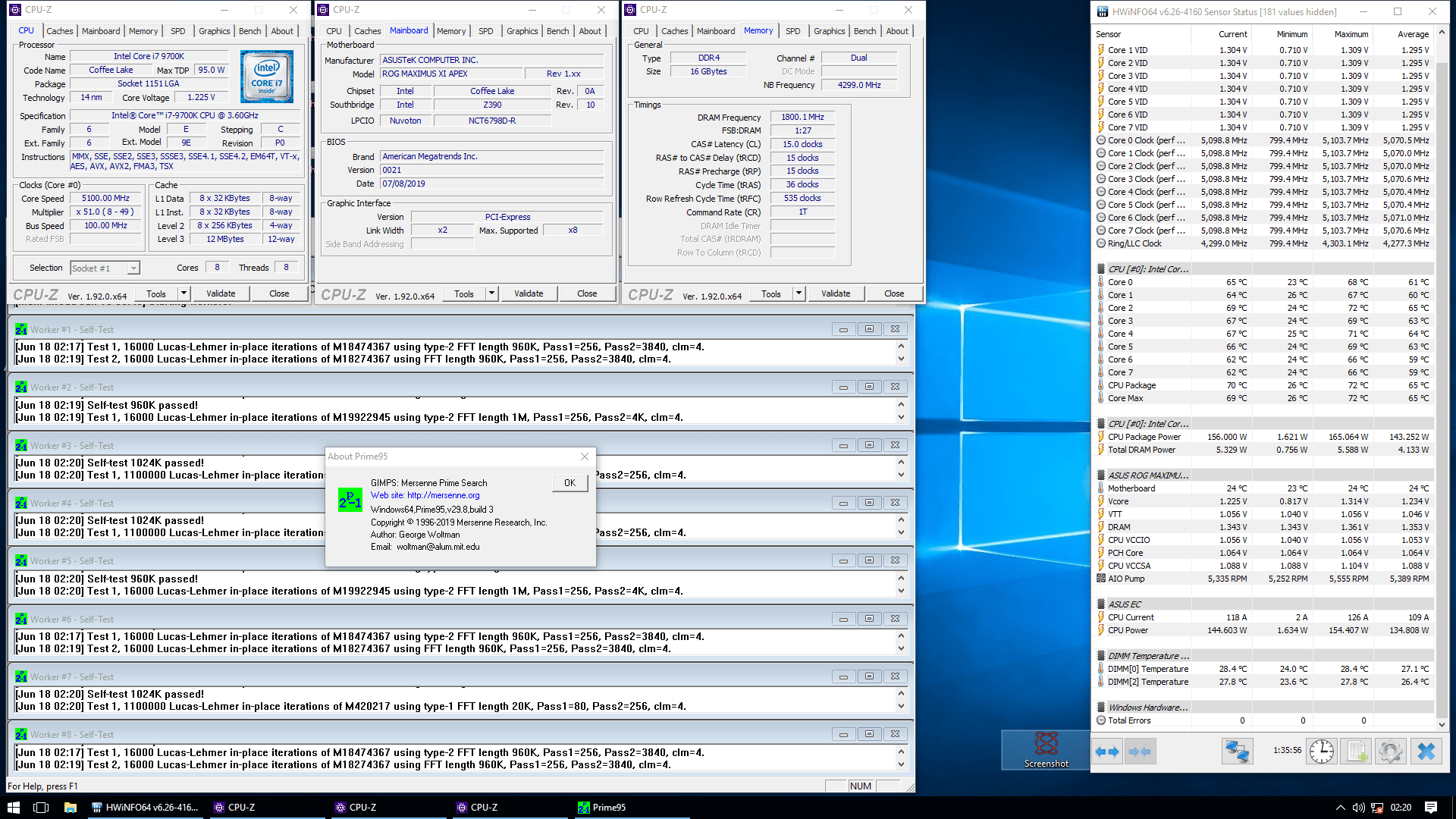
Task: Open the Action Center notifications icon
Action: click(1431, 808)
